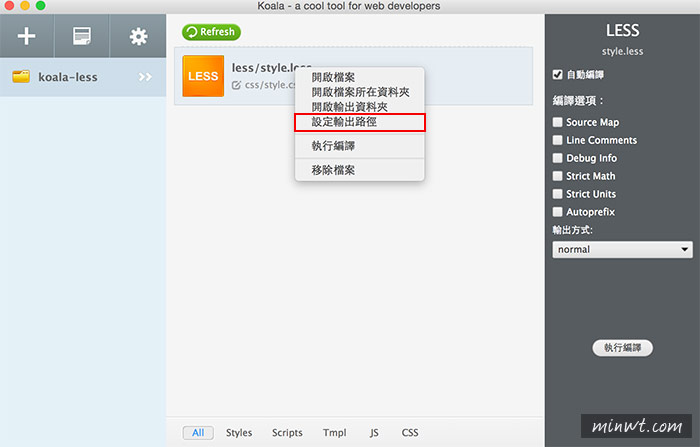Choose 開啟檔案所在資料夾 menu entry

click(x=360, y=92)
